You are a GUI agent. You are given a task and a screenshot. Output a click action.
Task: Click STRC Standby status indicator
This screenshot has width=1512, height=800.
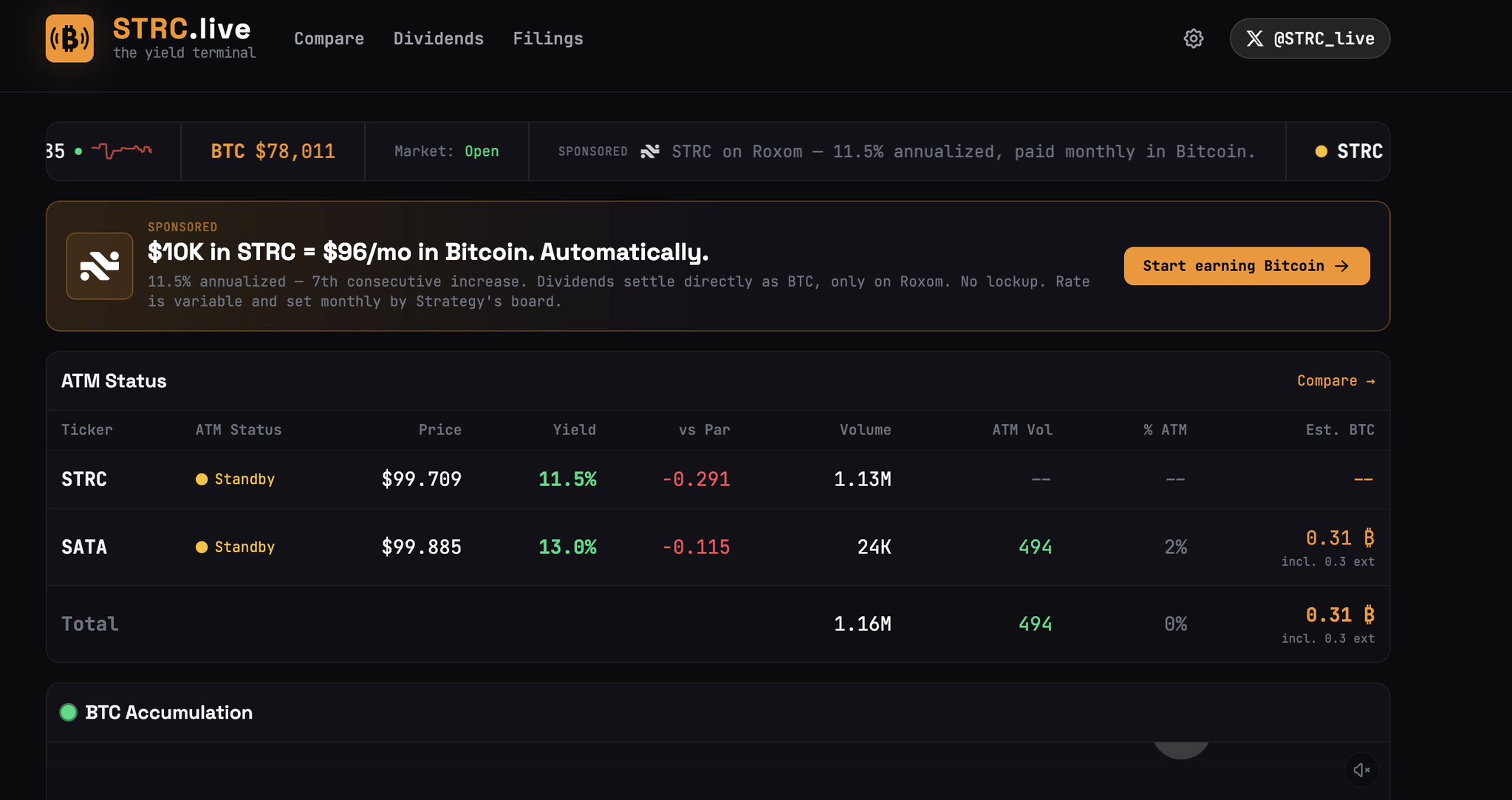(235, 479)
